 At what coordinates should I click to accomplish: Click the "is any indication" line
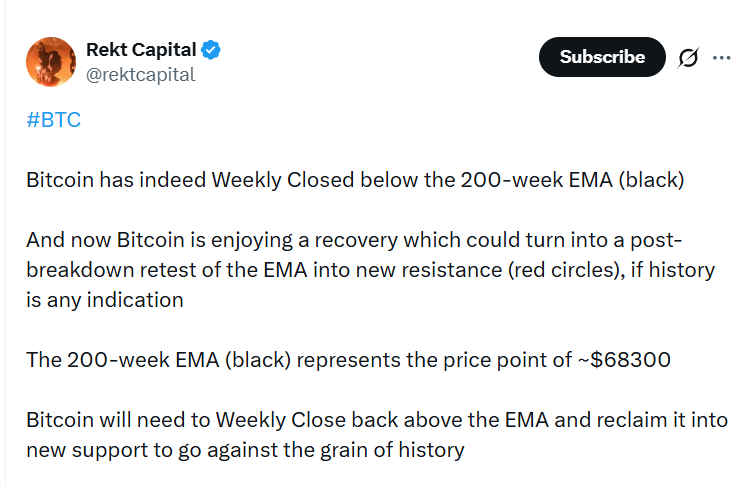pos(105,300)
